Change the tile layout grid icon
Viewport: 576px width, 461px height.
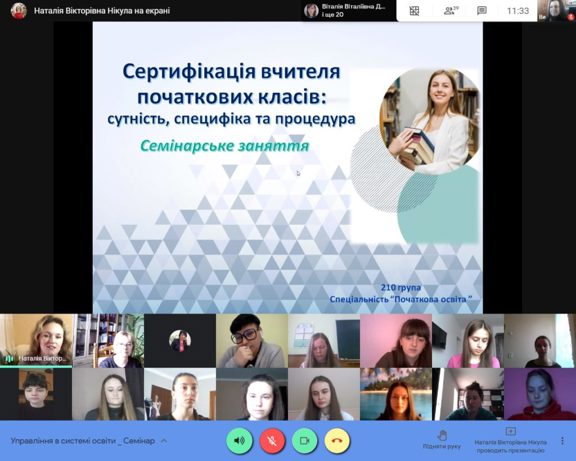click(414, 11)
